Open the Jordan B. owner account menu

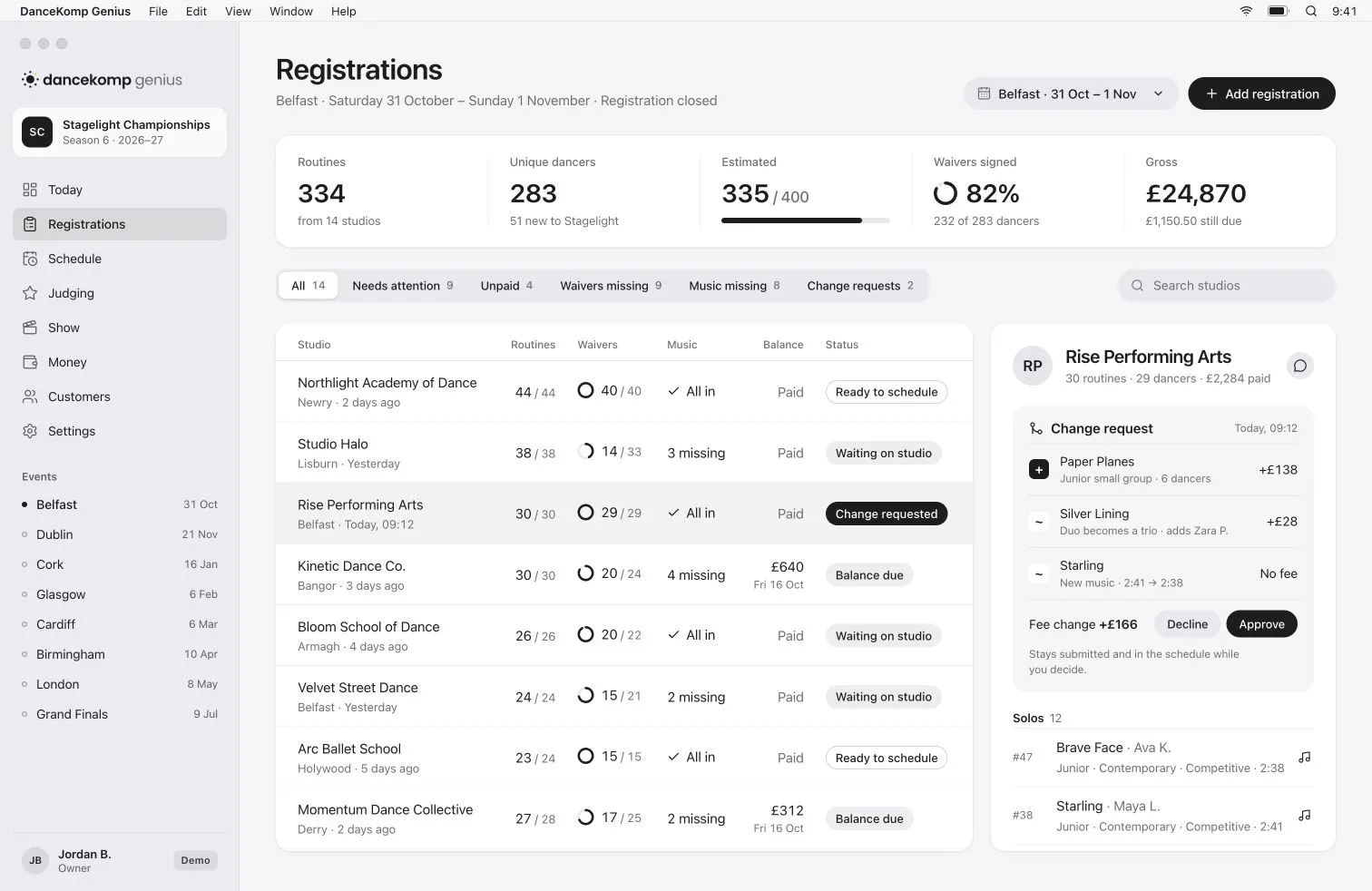(120, 860)
